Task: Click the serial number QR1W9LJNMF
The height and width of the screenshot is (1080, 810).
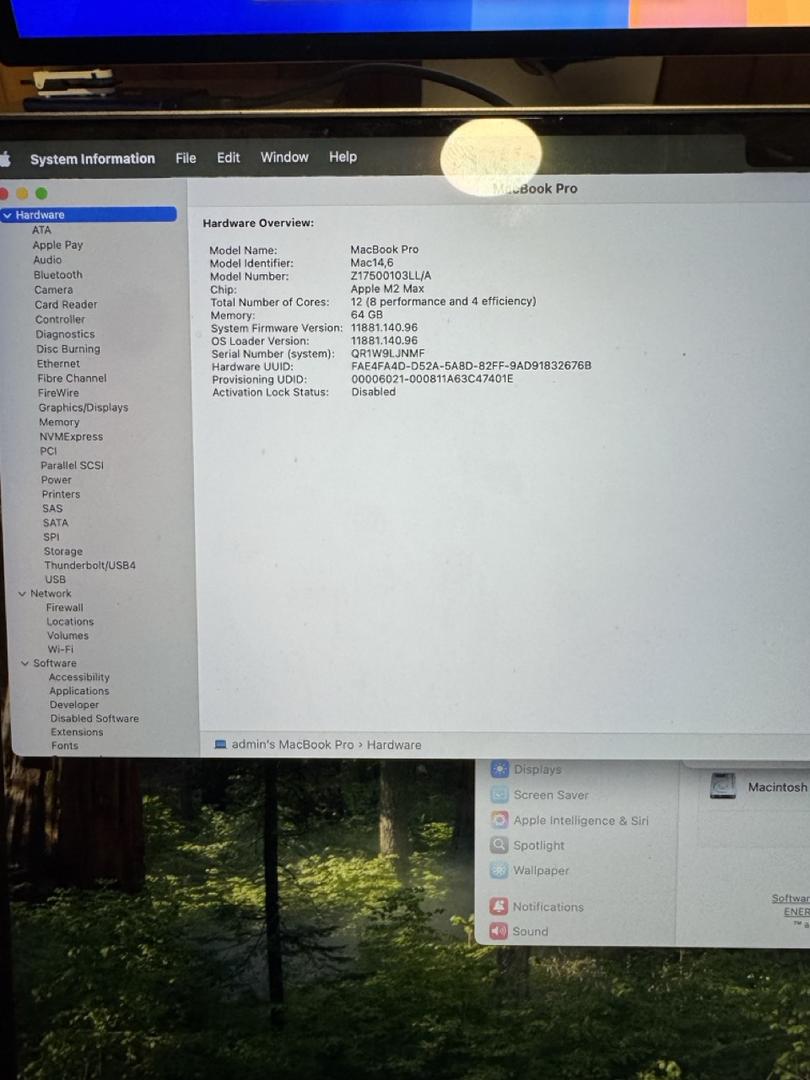Action: pyautogui.click(x=388, y=353)
